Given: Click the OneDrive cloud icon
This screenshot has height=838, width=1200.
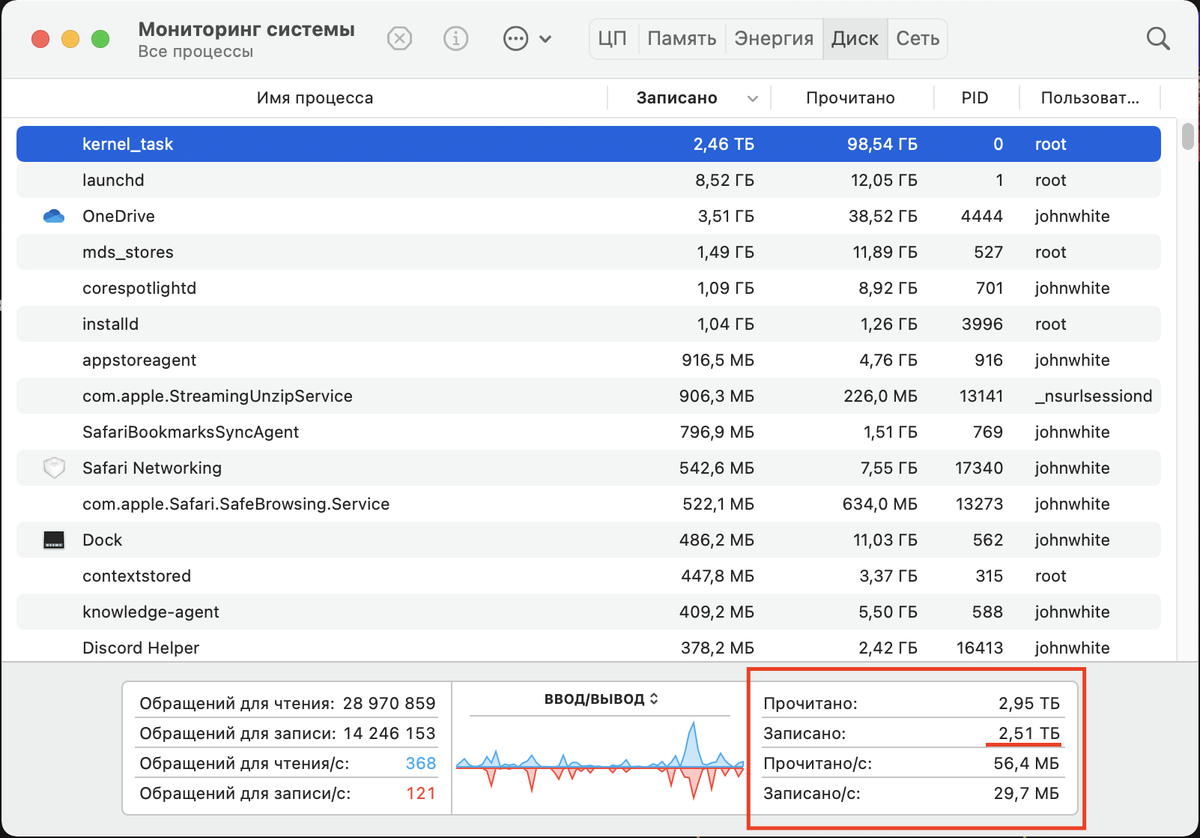Looking at the screenshot, I should click(54, 216).
